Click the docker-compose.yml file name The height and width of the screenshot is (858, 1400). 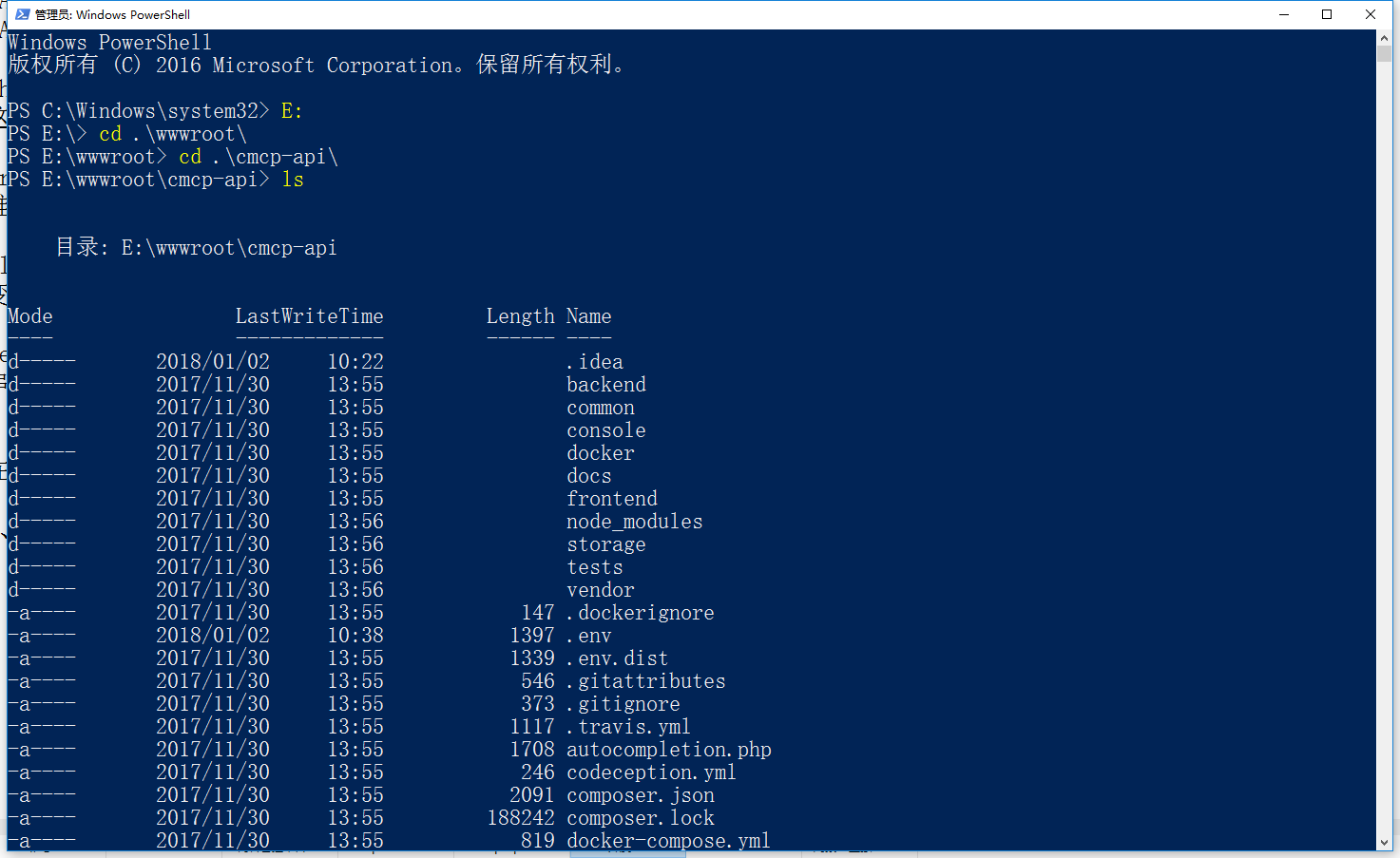[667, 841]
